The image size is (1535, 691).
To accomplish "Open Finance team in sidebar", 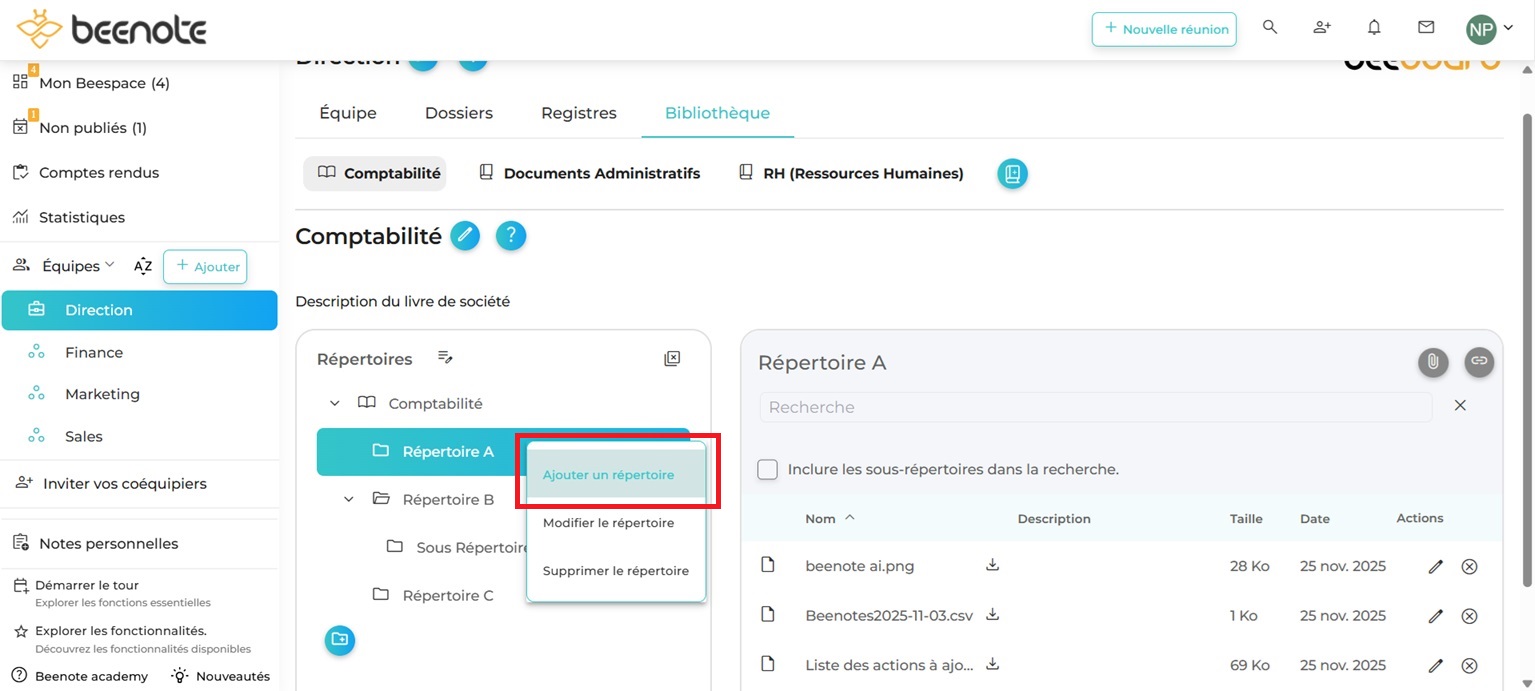I will [x=94, y=353].
